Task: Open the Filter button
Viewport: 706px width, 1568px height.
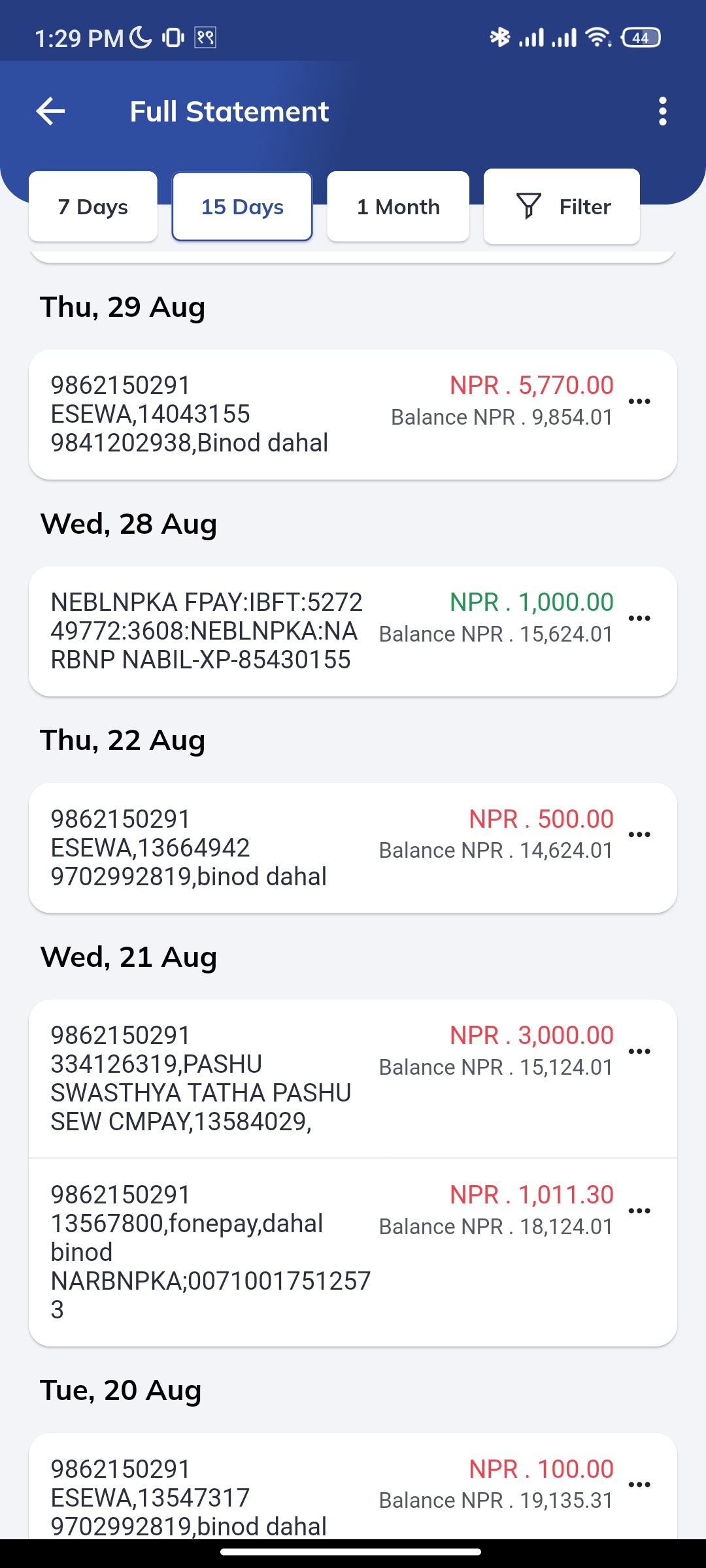Action: coord(562,206)
